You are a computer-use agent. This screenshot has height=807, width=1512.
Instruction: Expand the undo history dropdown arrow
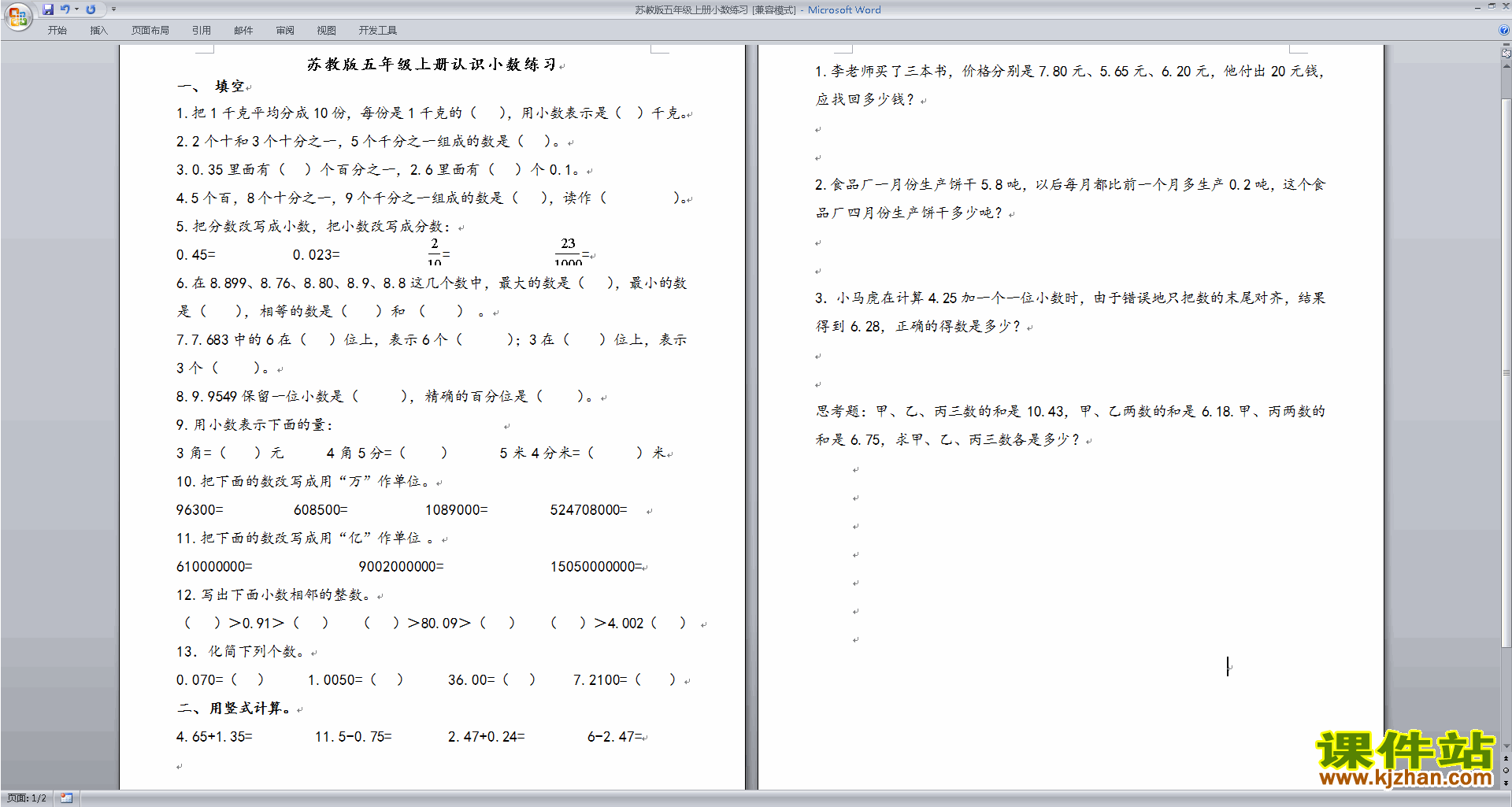pos(77,9)
